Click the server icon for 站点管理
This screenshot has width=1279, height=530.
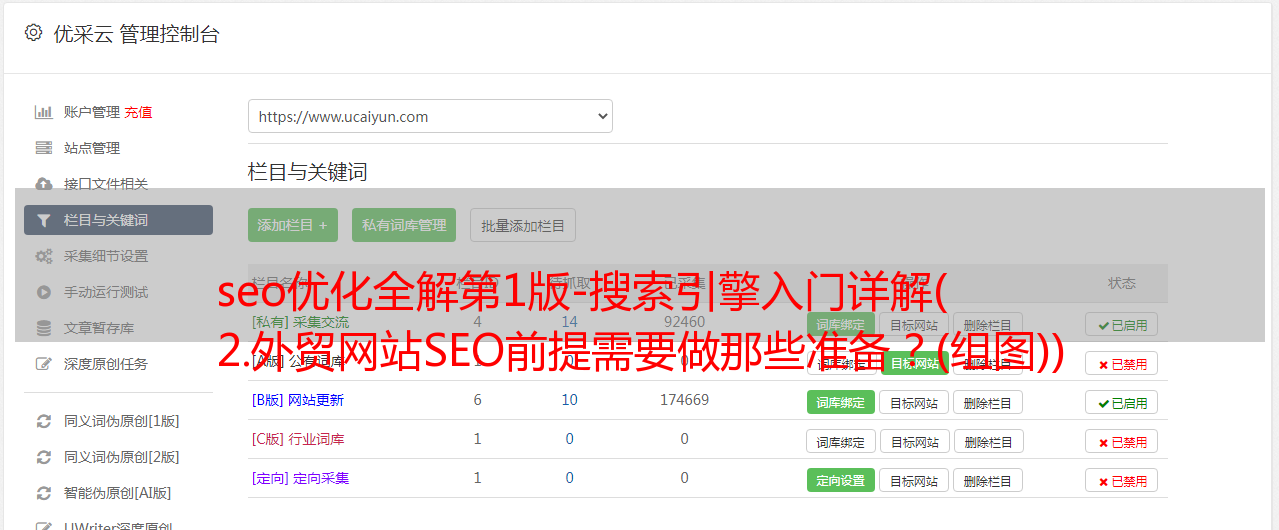point(43,148)
